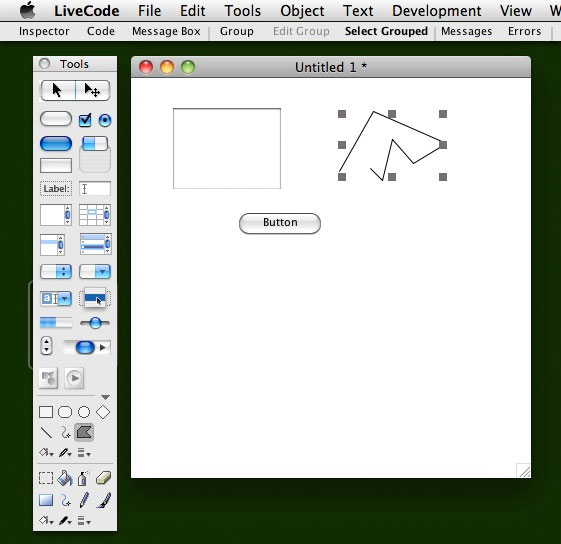The height and width of the screenshot is (544, 561).
Task: Select the paint brush tool
Action: click(x=104, y=500)
